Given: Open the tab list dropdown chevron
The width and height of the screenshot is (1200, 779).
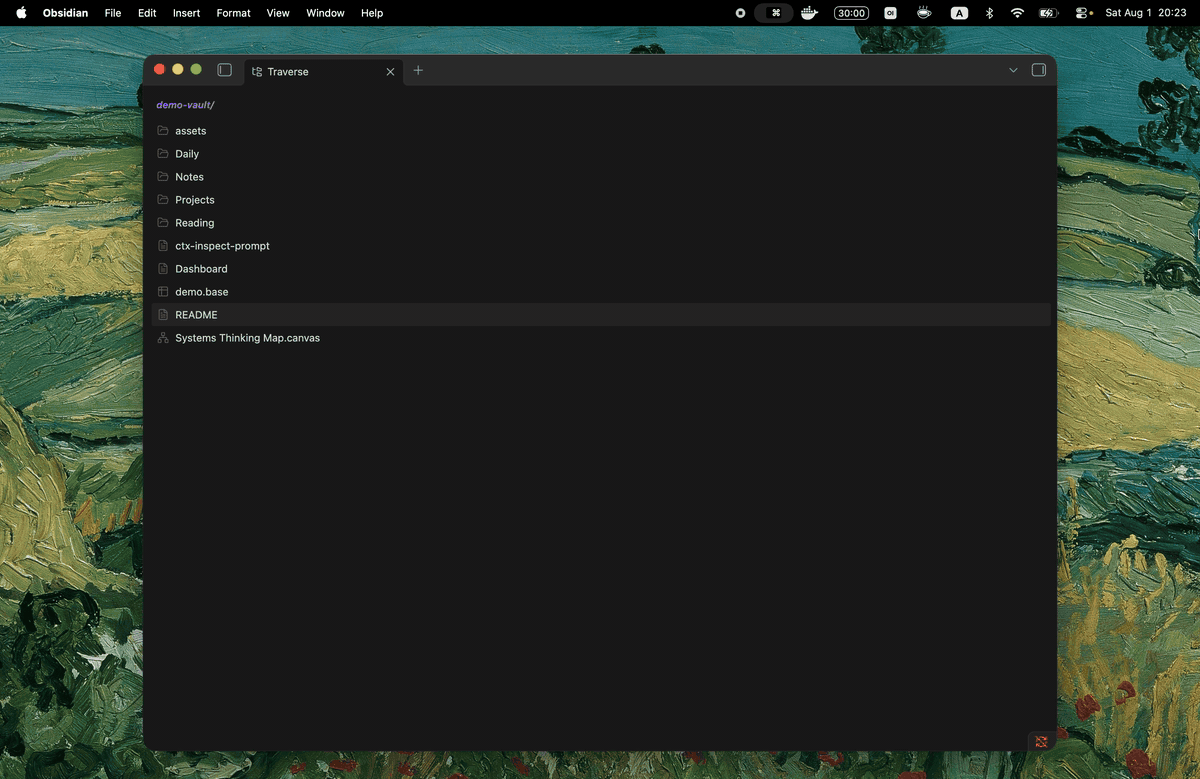Looking at the screenshot, I should (x=1013, y=70).
